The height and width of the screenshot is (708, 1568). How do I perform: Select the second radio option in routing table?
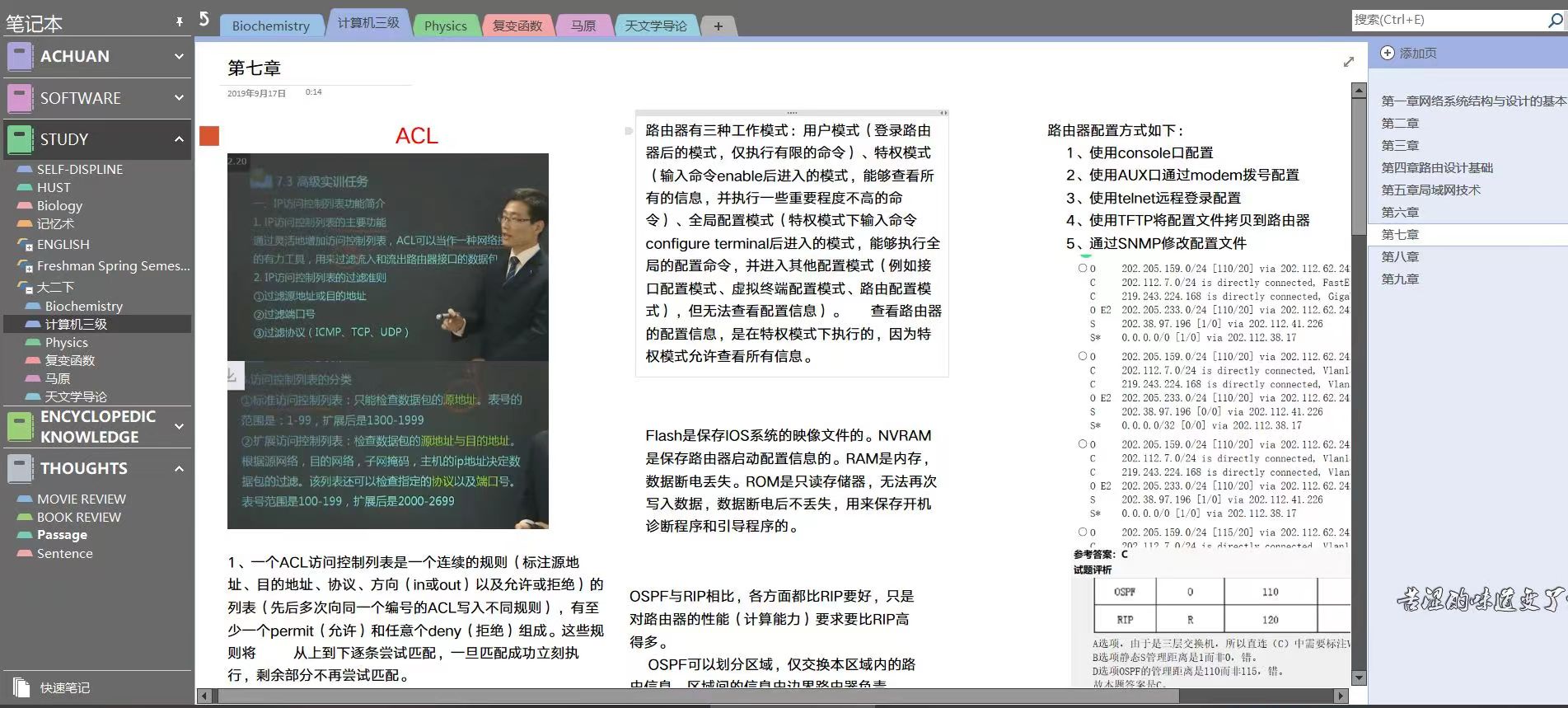[1083, 356]
